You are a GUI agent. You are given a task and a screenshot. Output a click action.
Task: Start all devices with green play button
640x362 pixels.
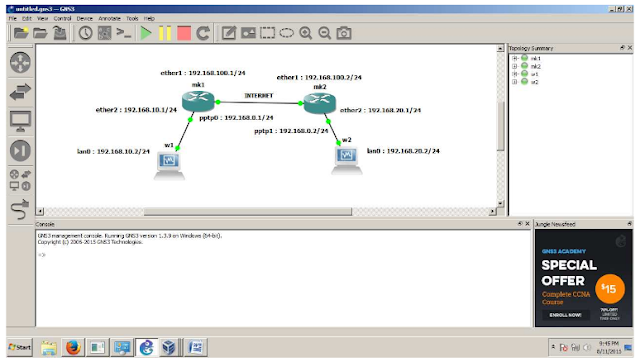[x=146, y=33]
